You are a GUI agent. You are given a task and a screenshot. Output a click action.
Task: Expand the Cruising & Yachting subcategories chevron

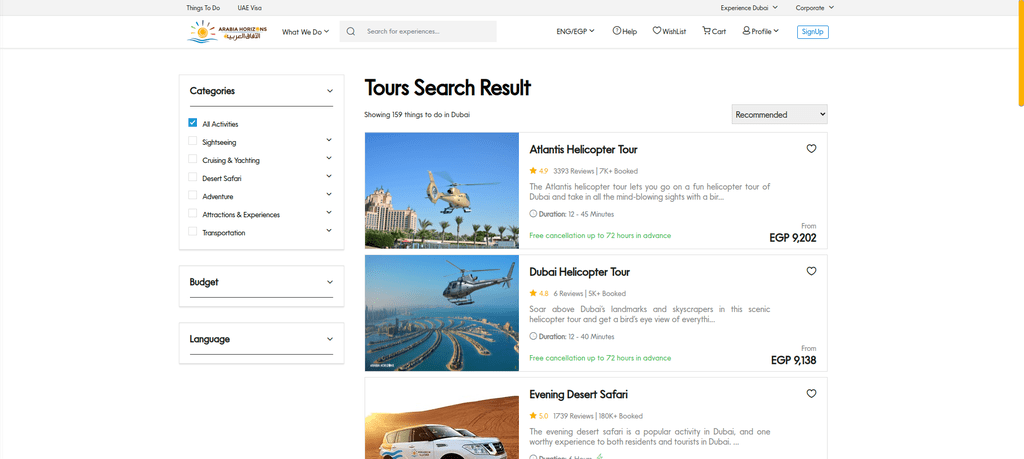329,158
